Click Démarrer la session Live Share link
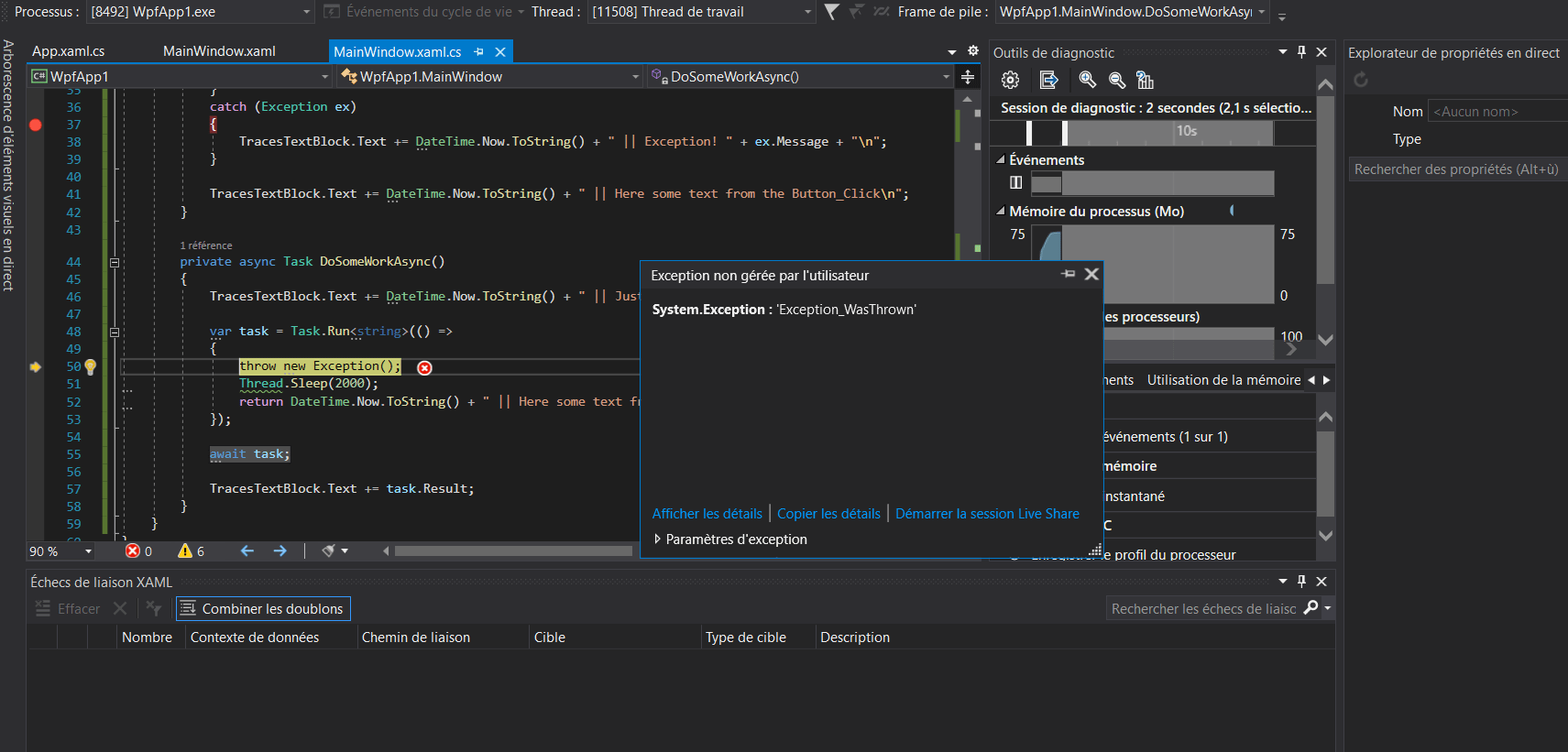The width and height of the screenshot is (1568, 752). click(x=987, y=514)
